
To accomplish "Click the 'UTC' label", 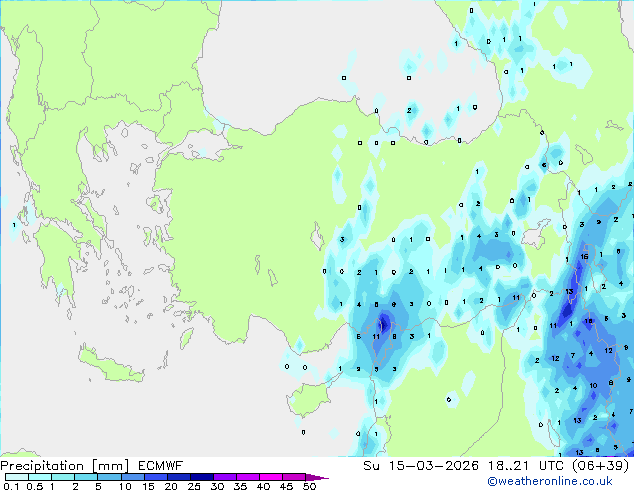I will 552,466.
